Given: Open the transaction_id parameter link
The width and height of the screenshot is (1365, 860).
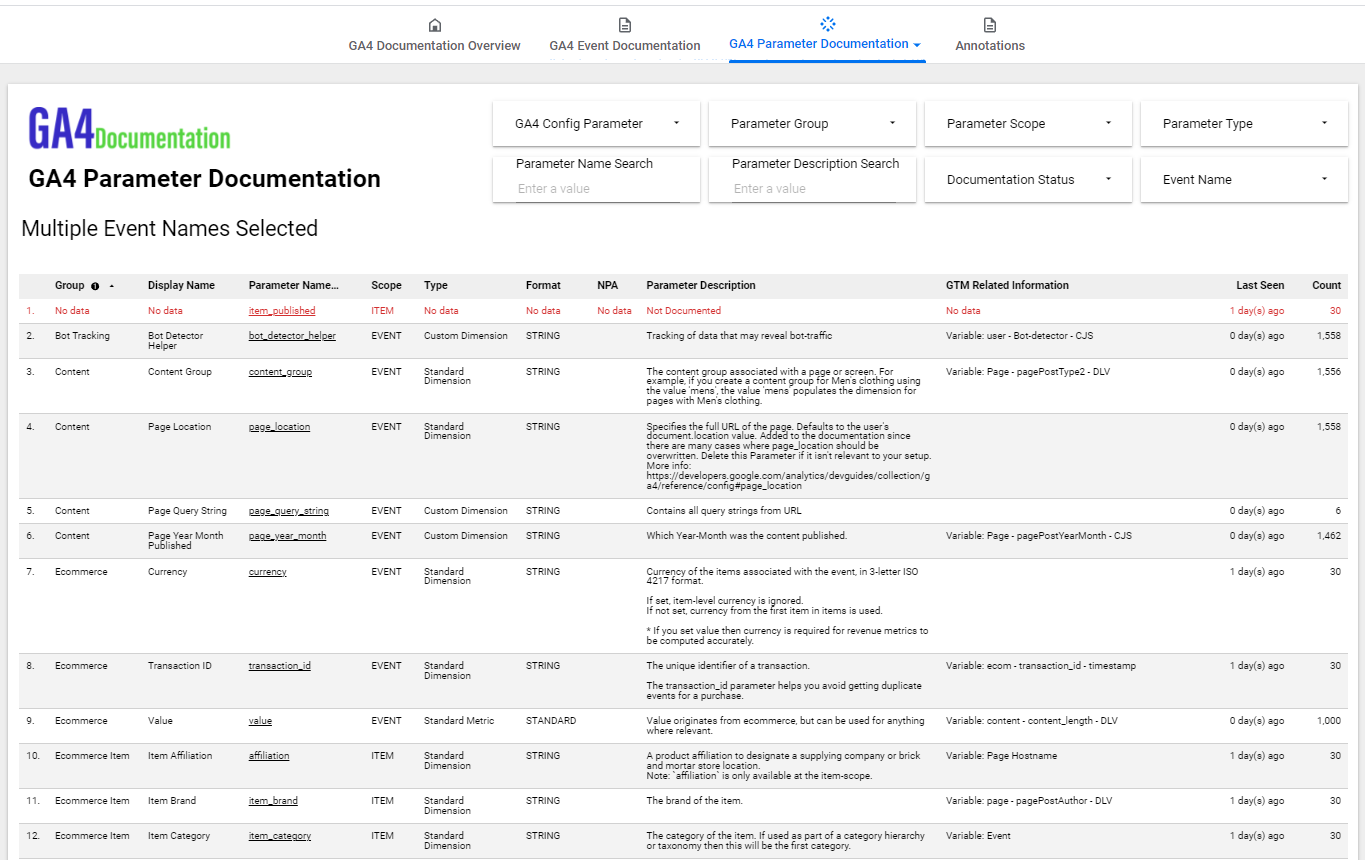Looking at the screenshot, I should pos(280,666).
